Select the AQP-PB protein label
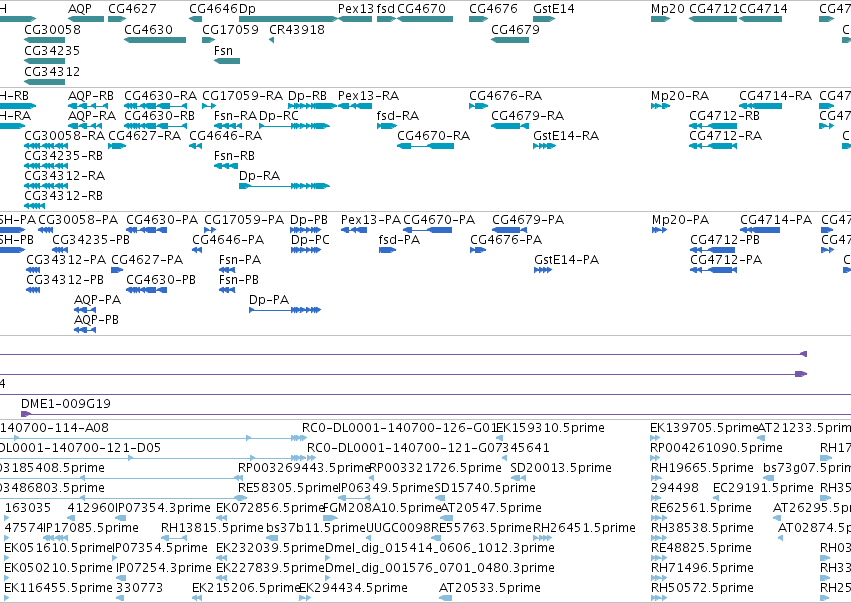851x603 pixels. [97, 320]
